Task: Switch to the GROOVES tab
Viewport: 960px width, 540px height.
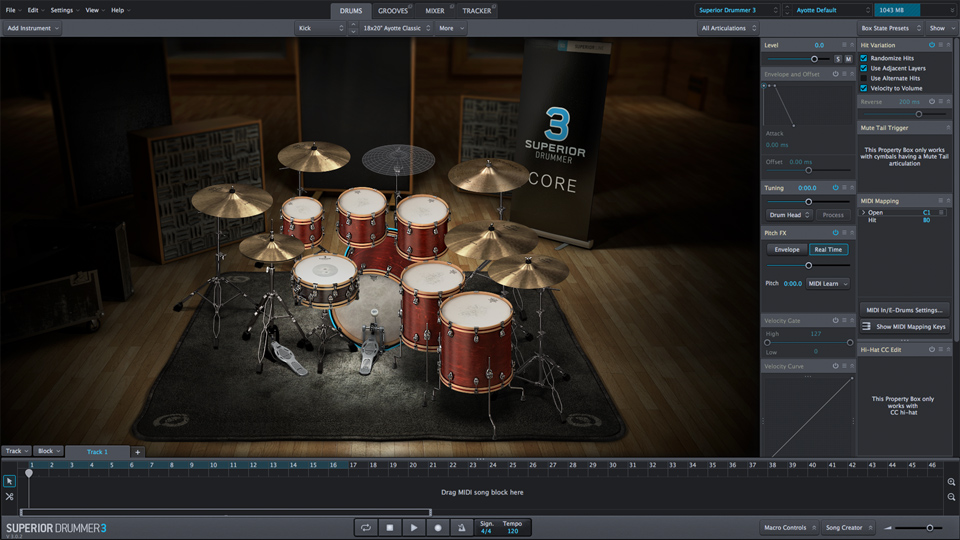Action: coord(392,10)
